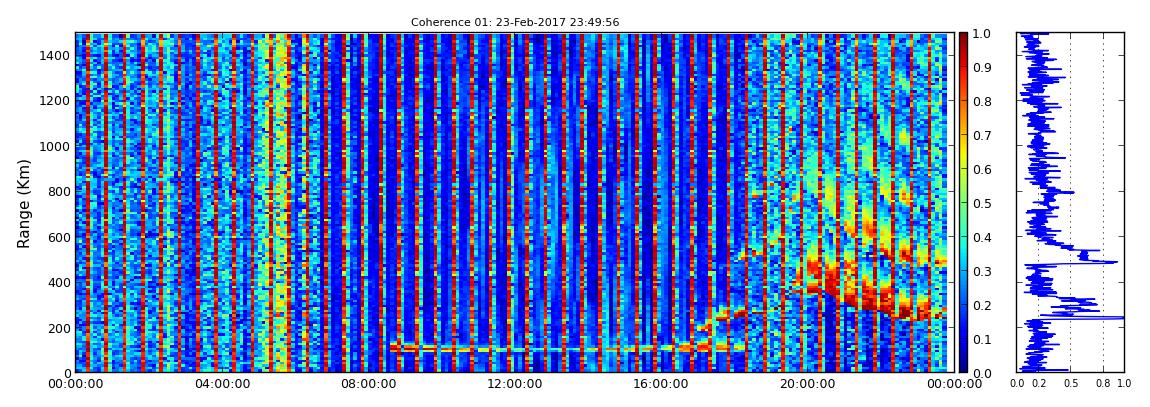Click the 08:00:00 time axis label
Screen dimensions: 1150x407
[x=366, y=384]
